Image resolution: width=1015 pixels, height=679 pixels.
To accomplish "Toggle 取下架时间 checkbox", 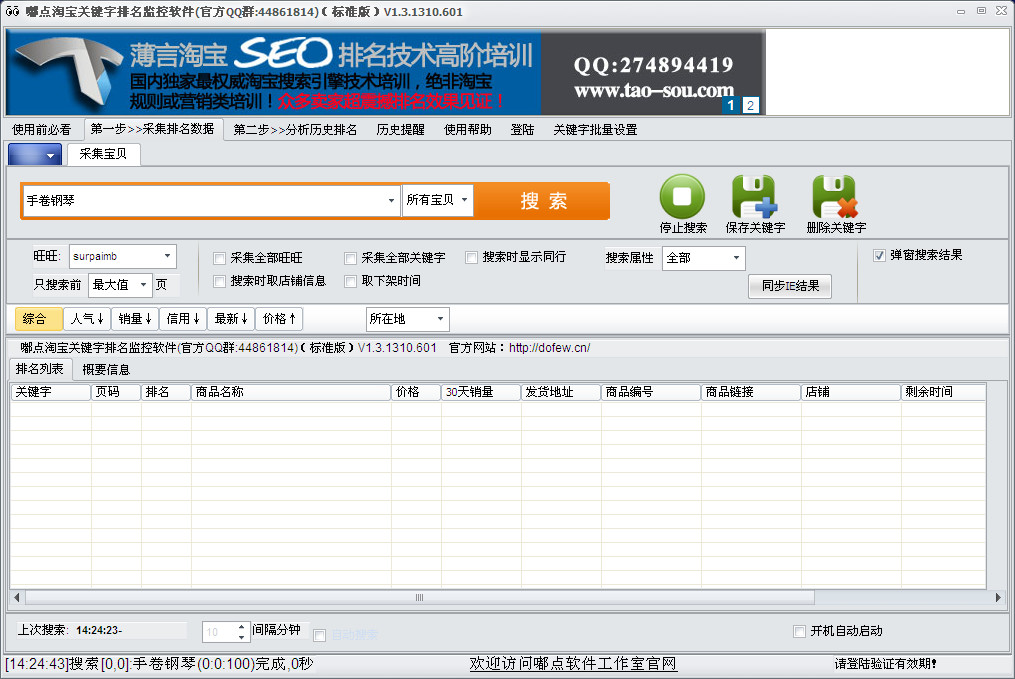I will click(x=350, y=281).
